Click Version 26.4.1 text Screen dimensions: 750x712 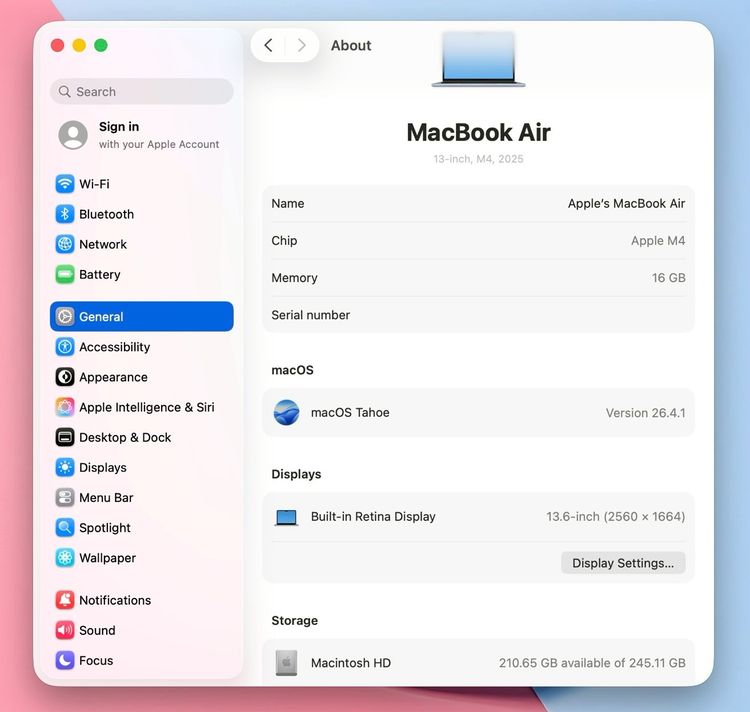coord(645,413)
